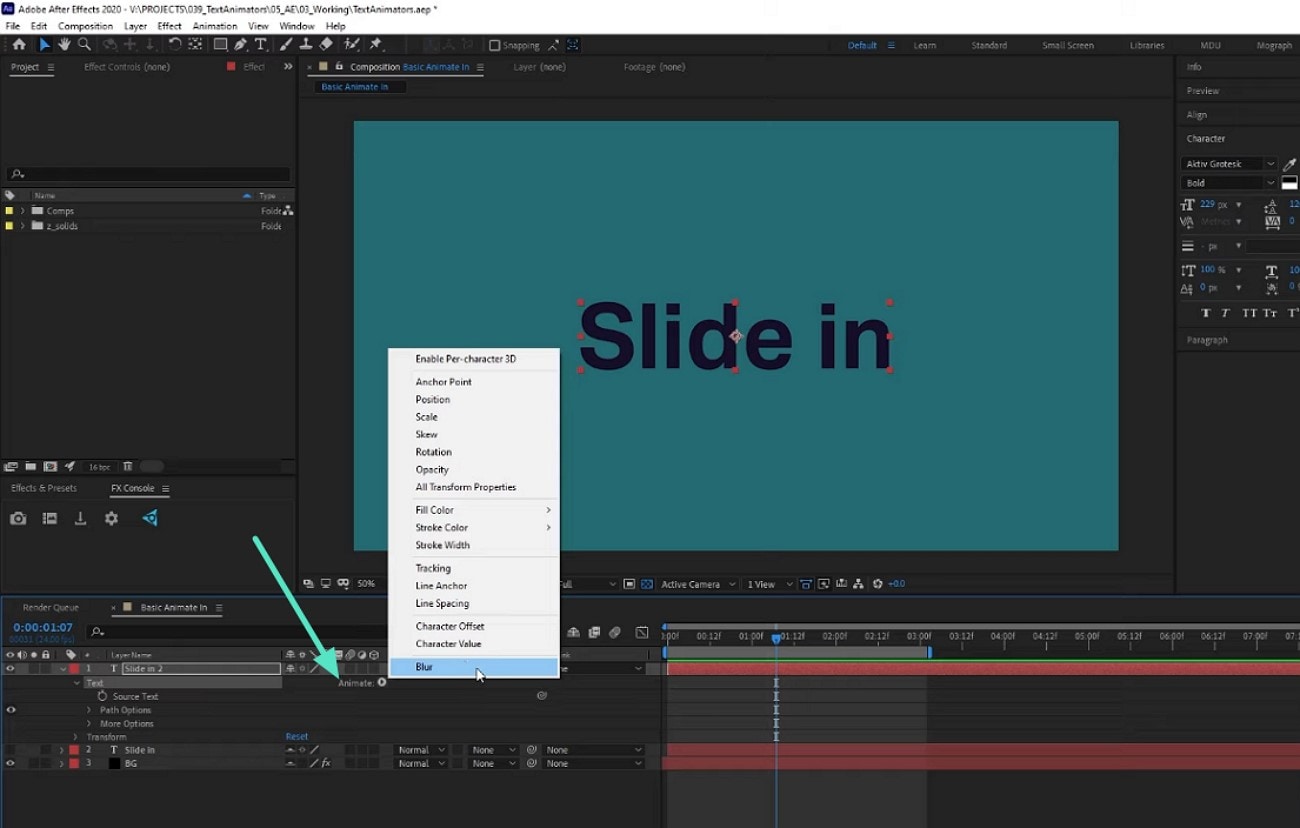Screen dimensions: 1300x828
Task: Select the Selection arrow tool
Action: click(x=44, y=45)
